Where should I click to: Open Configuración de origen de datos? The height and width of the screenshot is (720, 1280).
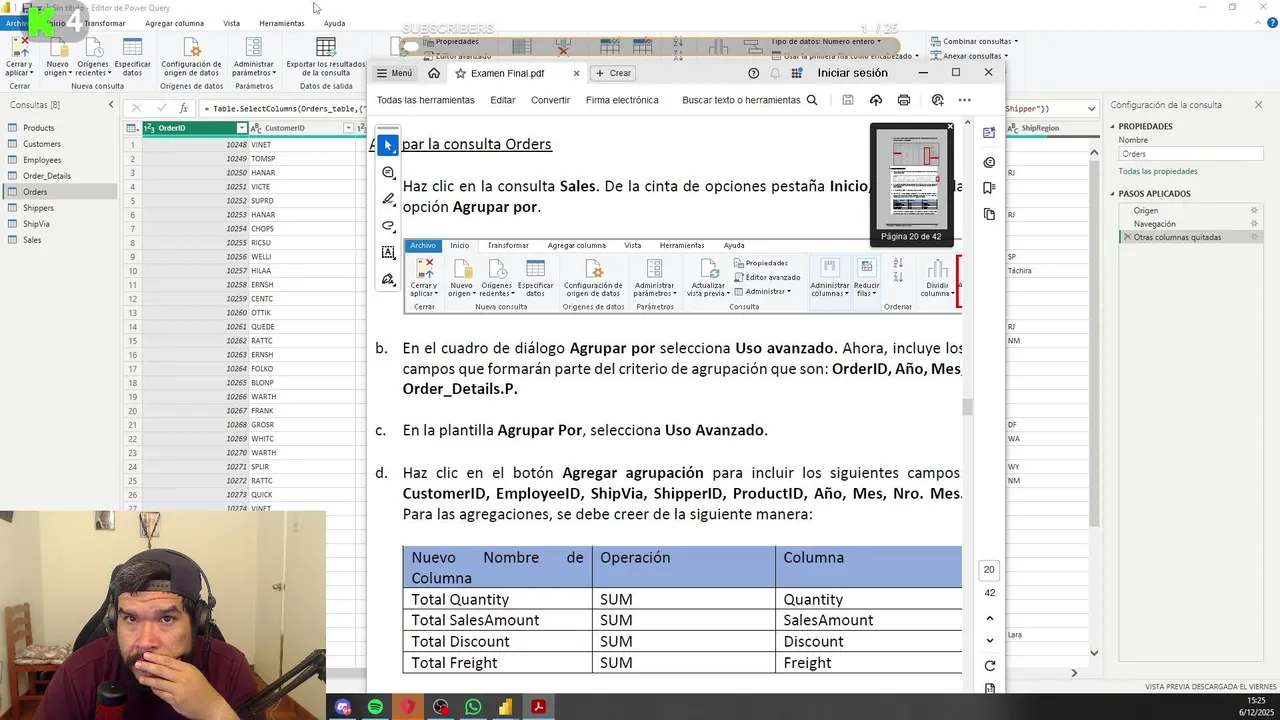click(191, 55)
